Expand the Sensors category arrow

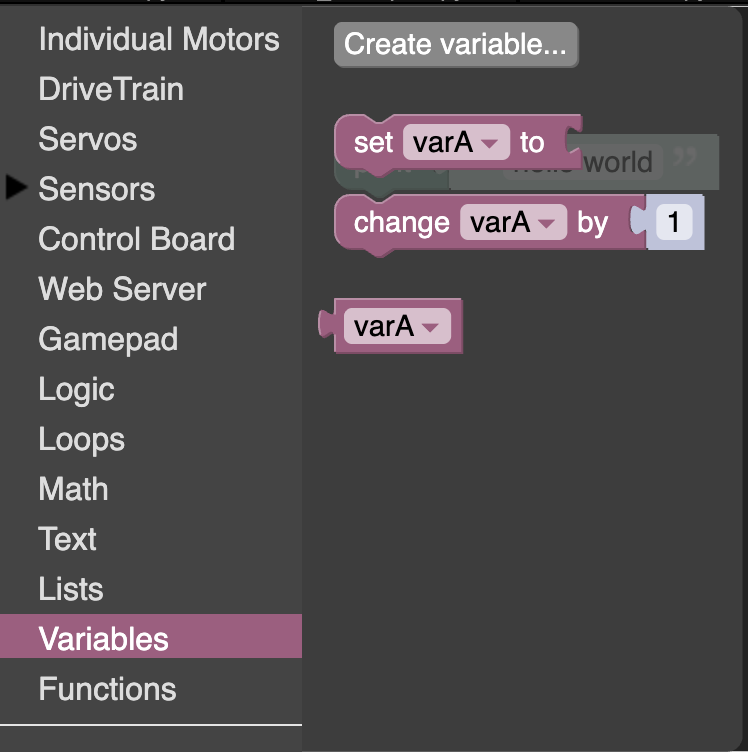[16, 187]
